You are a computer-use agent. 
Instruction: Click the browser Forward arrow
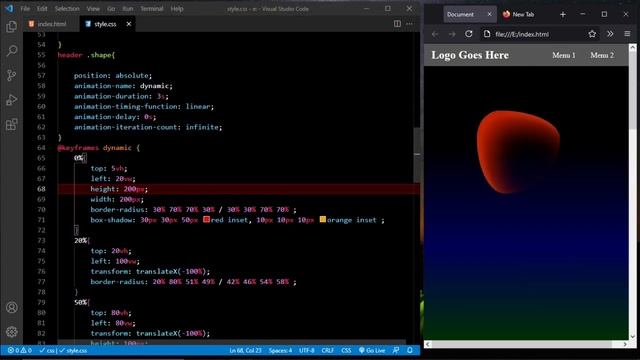(452, 34)
